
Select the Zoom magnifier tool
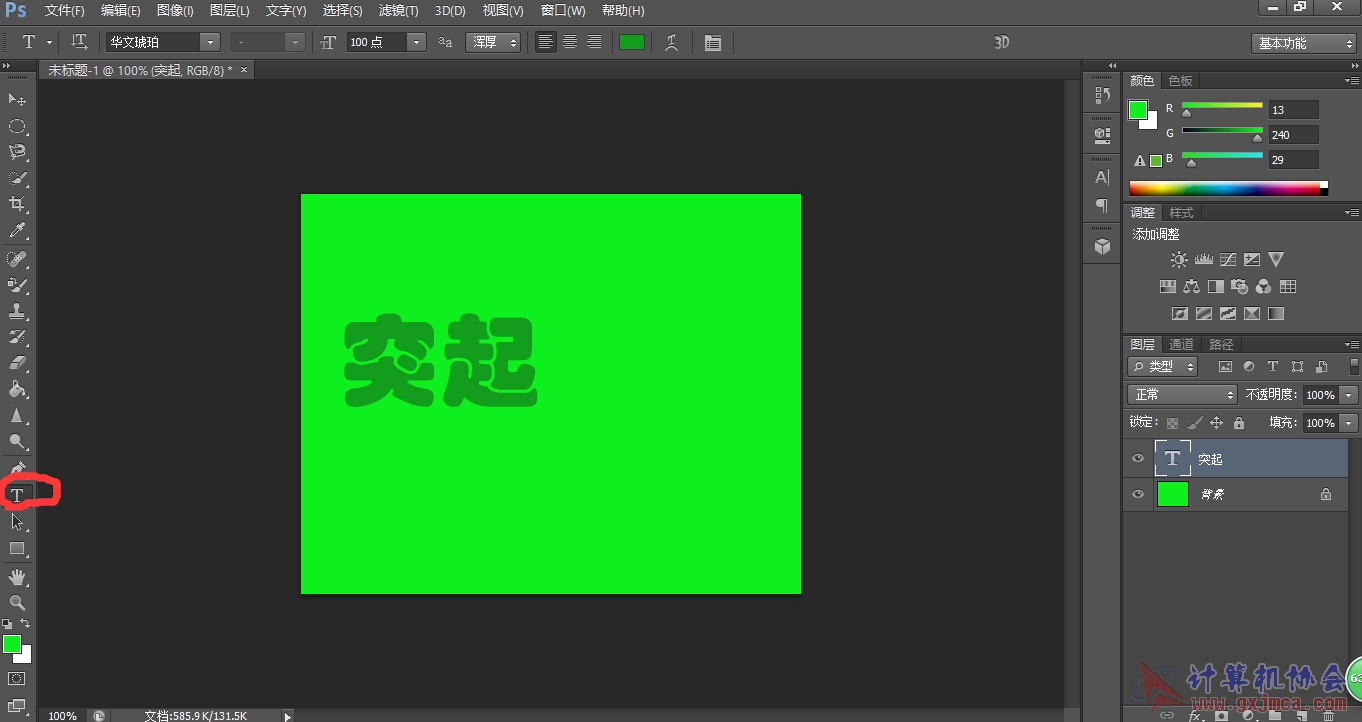(17, 602)
